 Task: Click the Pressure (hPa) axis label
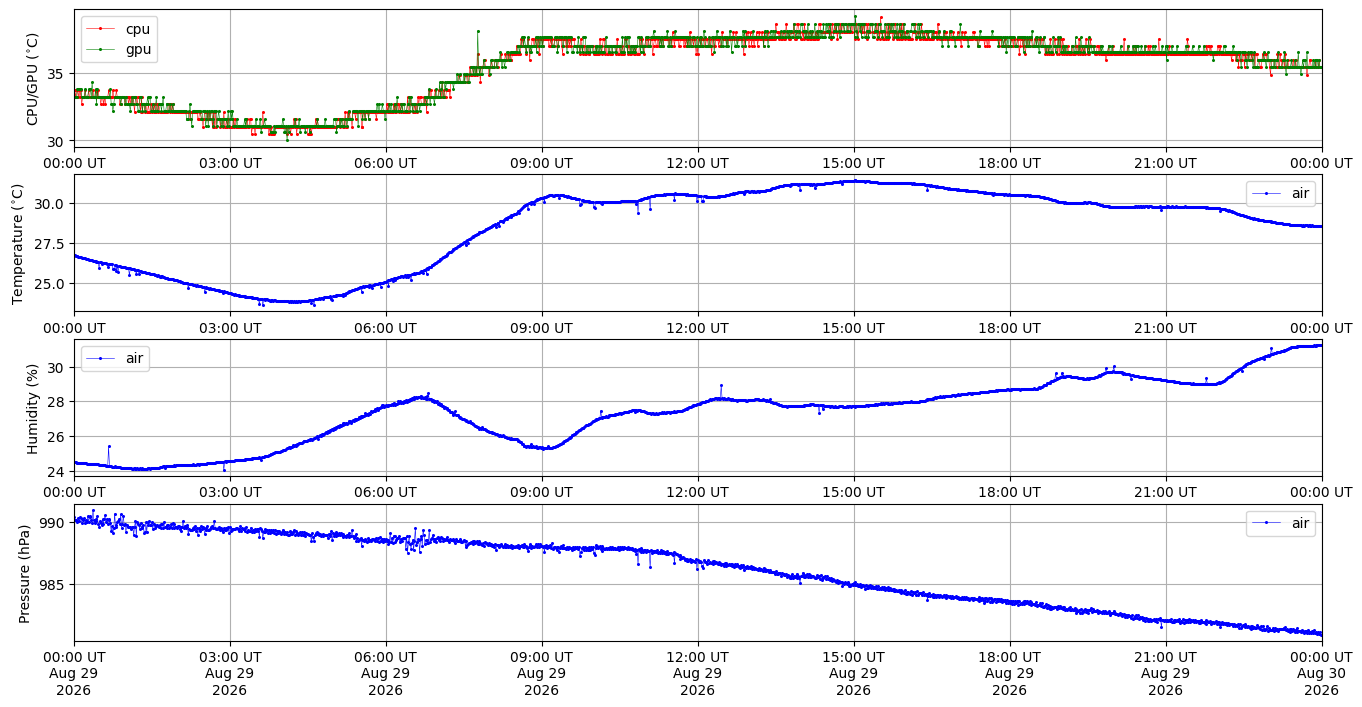pos(25,573)
